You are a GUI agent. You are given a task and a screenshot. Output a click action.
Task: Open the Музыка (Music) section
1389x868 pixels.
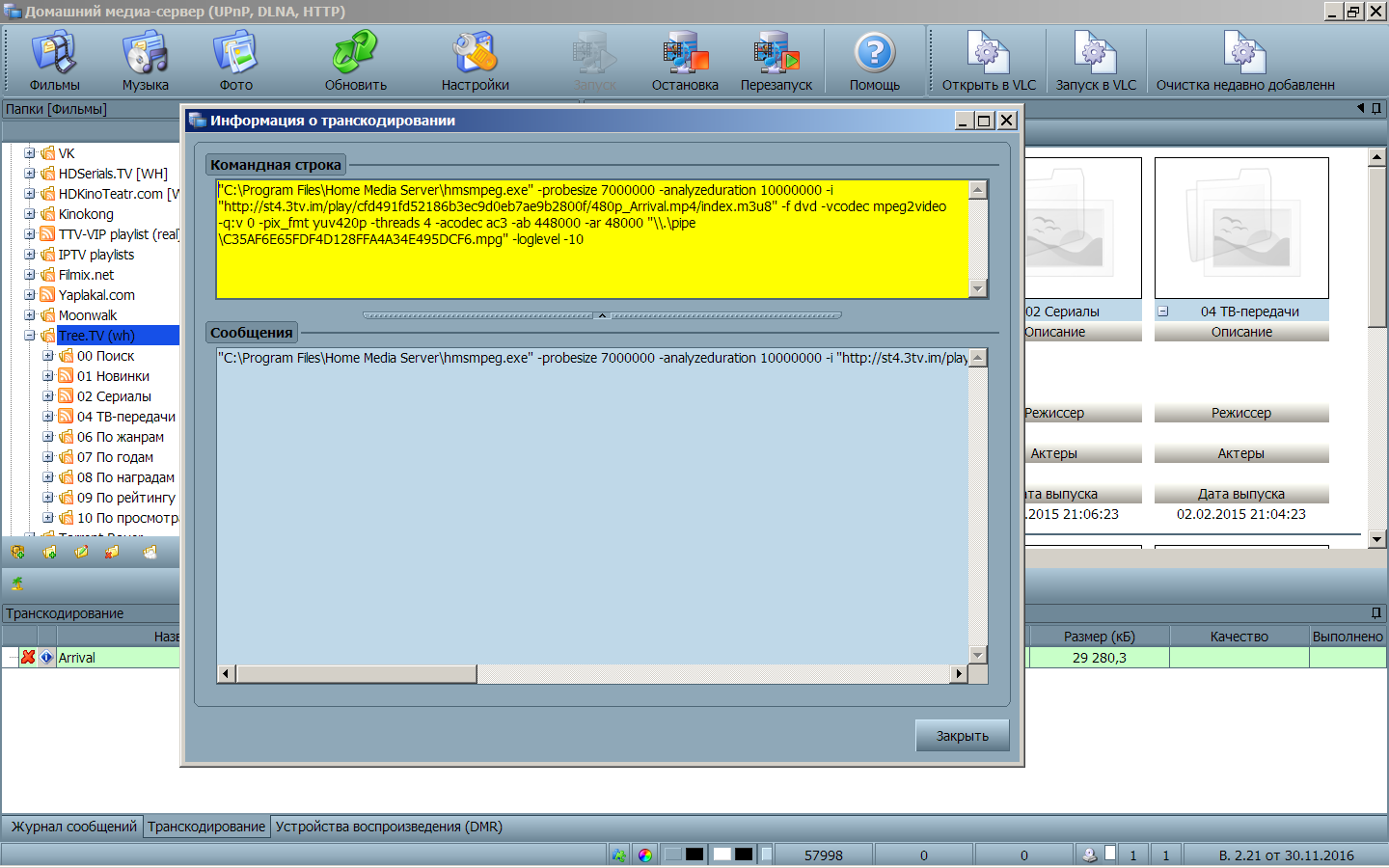145,61
